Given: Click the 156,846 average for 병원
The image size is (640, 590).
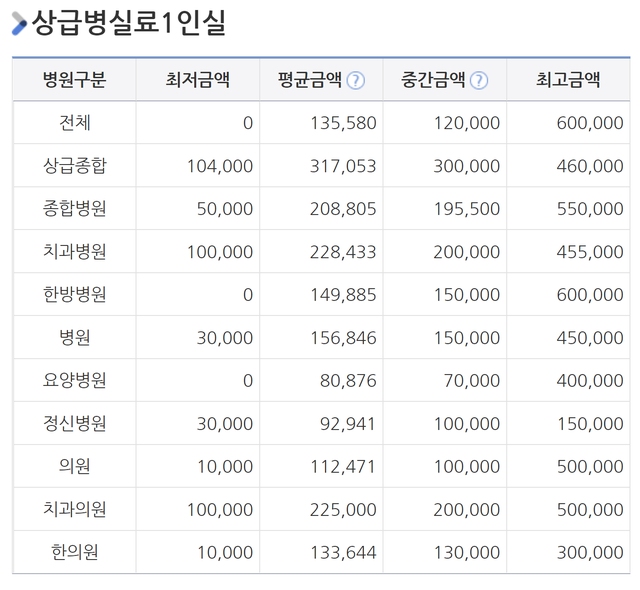Looking at the screenshot, I should pos(343,338).
